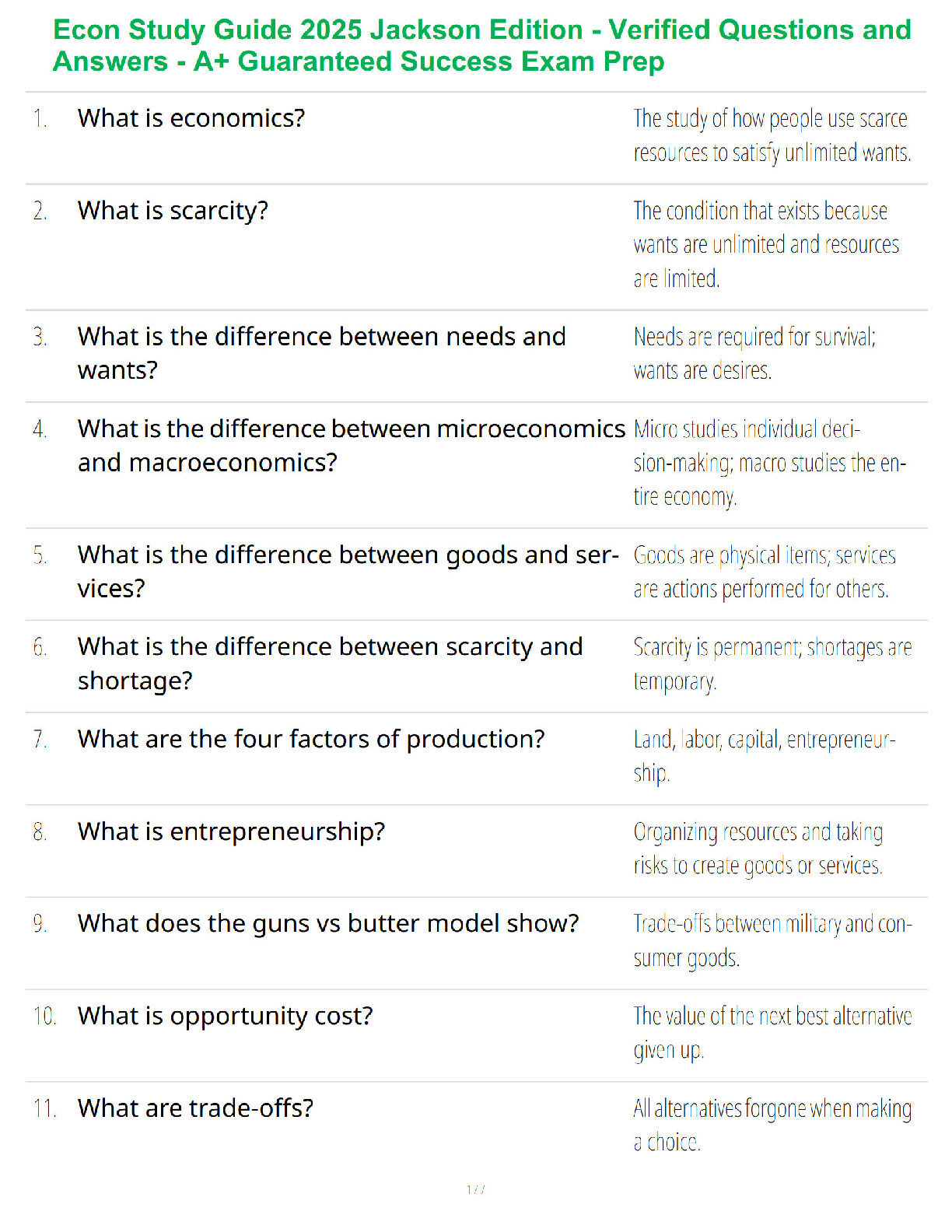The height and width of the screenshot is (1232, 952).
Task: Click the green Econ Study Guide title
Action: click(481, 45)
